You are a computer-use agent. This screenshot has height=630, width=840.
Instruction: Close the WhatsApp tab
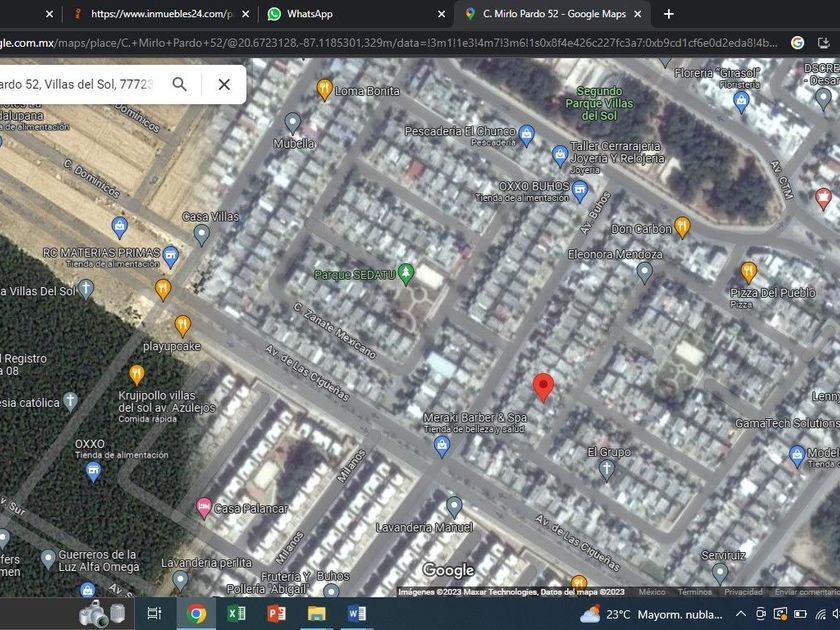(x=441, y=14)
